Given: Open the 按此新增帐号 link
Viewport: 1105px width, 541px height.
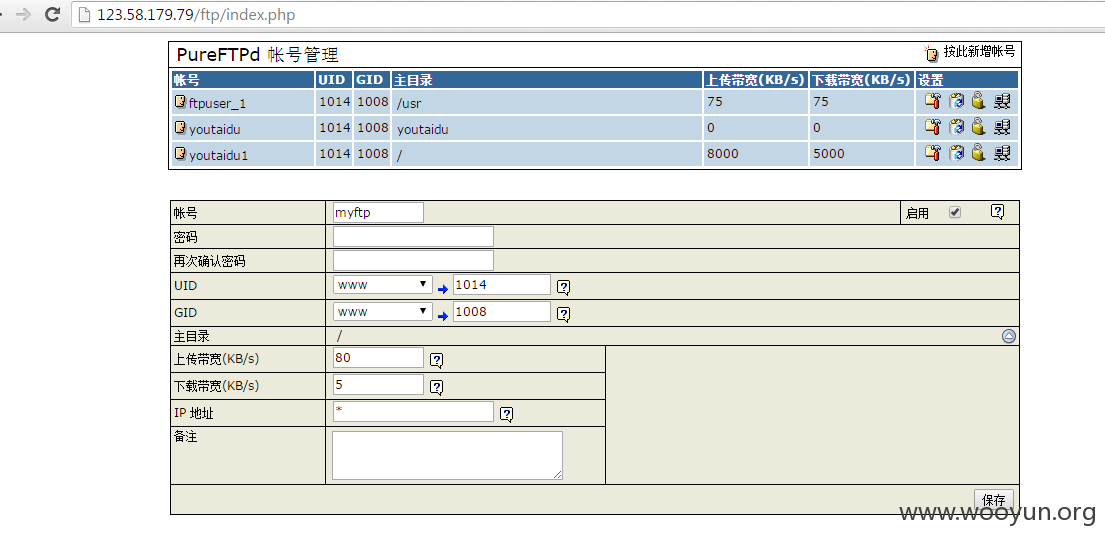Looking at the screenshot, I should 979,51.
